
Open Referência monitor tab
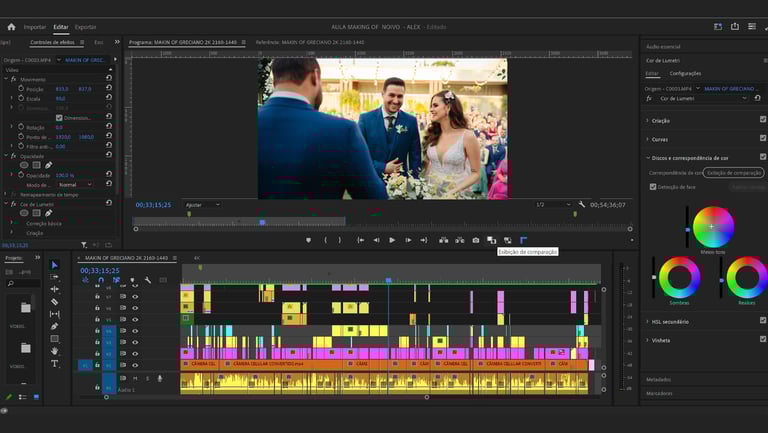310,43
